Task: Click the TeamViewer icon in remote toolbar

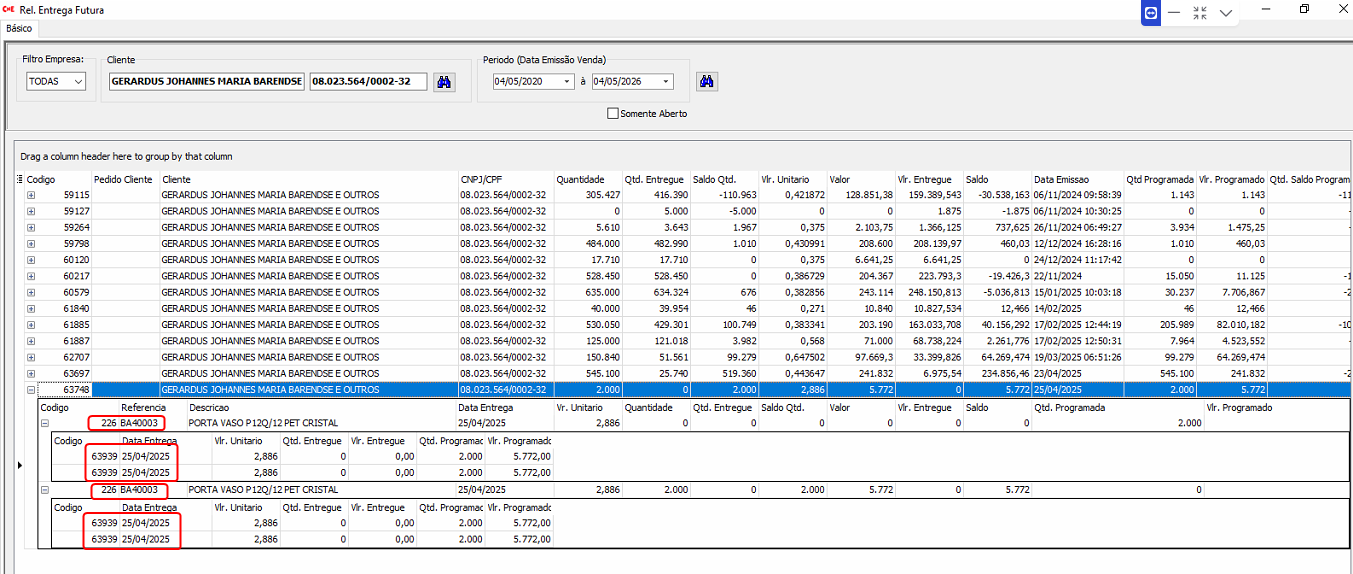Action: 1151,13
